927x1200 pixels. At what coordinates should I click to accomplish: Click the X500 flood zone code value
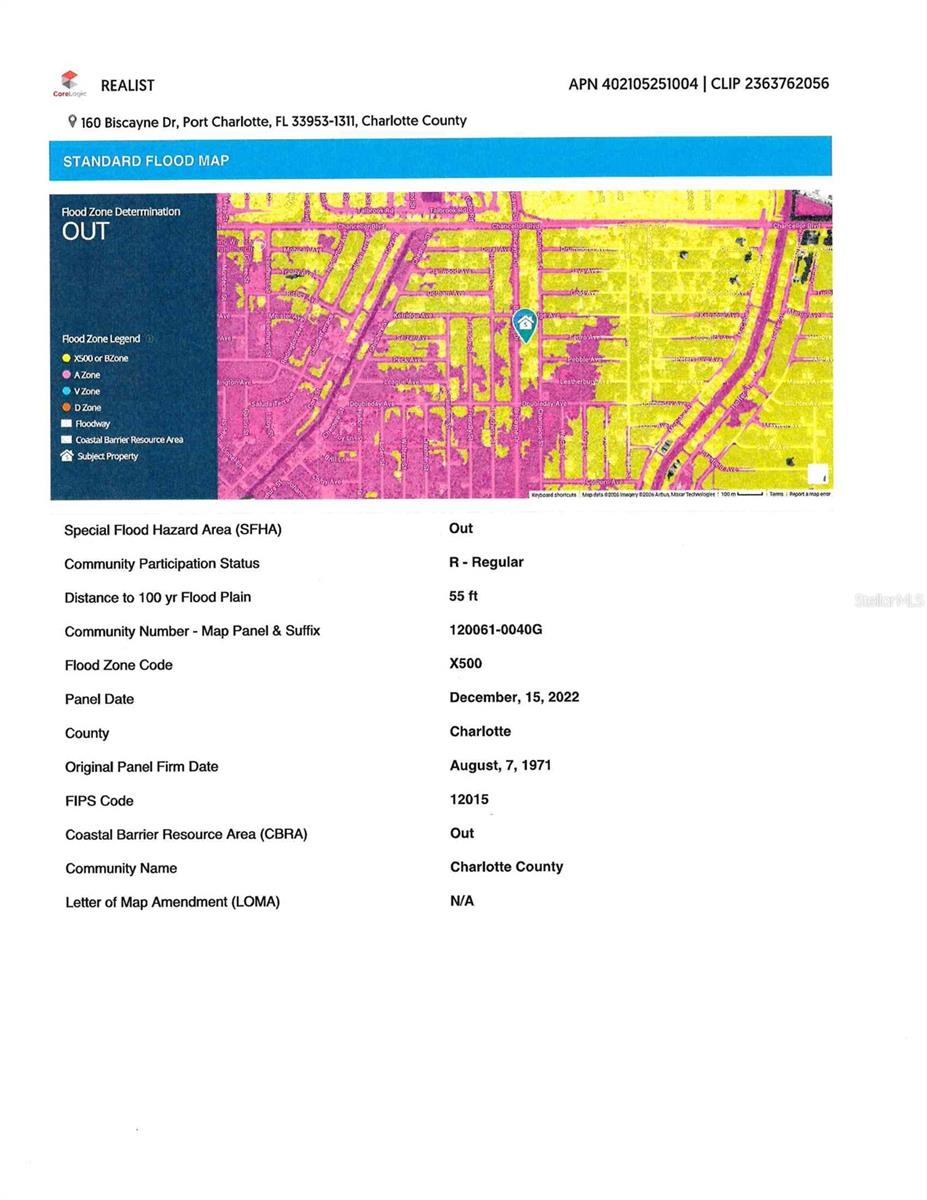click(x=465, y=664)
